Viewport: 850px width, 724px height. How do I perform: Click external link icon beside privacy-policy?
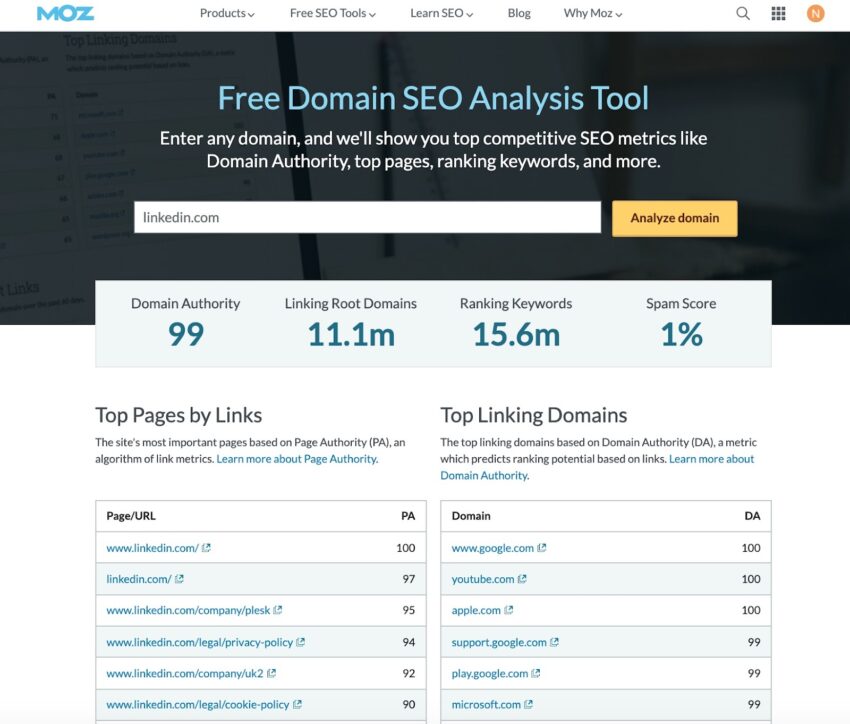point(300,642)
